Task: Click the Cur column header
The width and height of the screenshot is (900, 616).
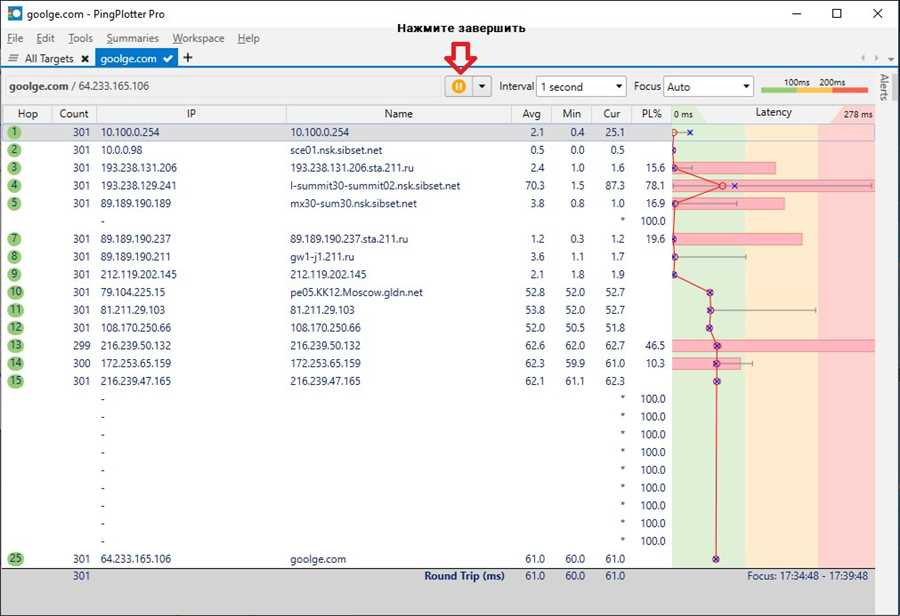Action: pos(612,114)
